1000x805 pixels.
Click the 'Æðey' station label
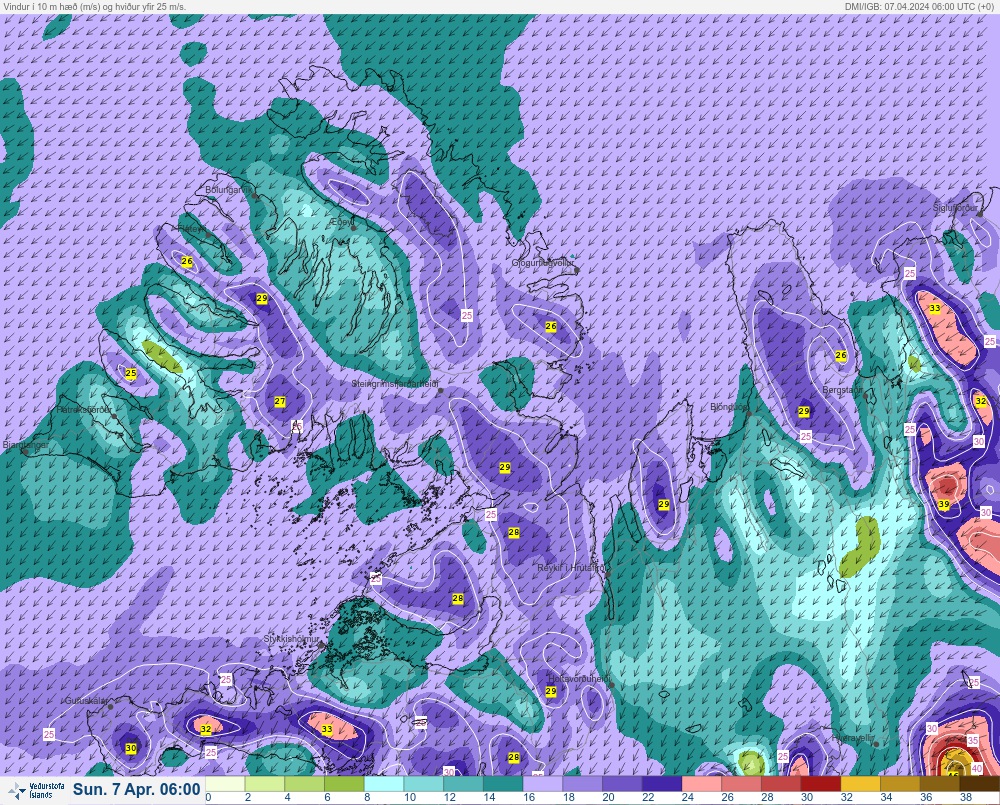pos(341,222)
